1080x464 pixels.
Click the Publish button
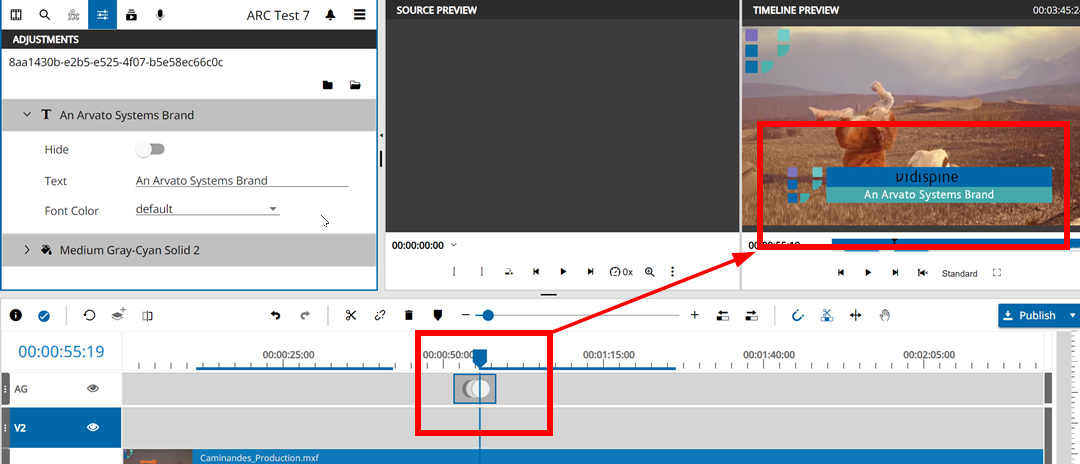tap(1031, 315)
